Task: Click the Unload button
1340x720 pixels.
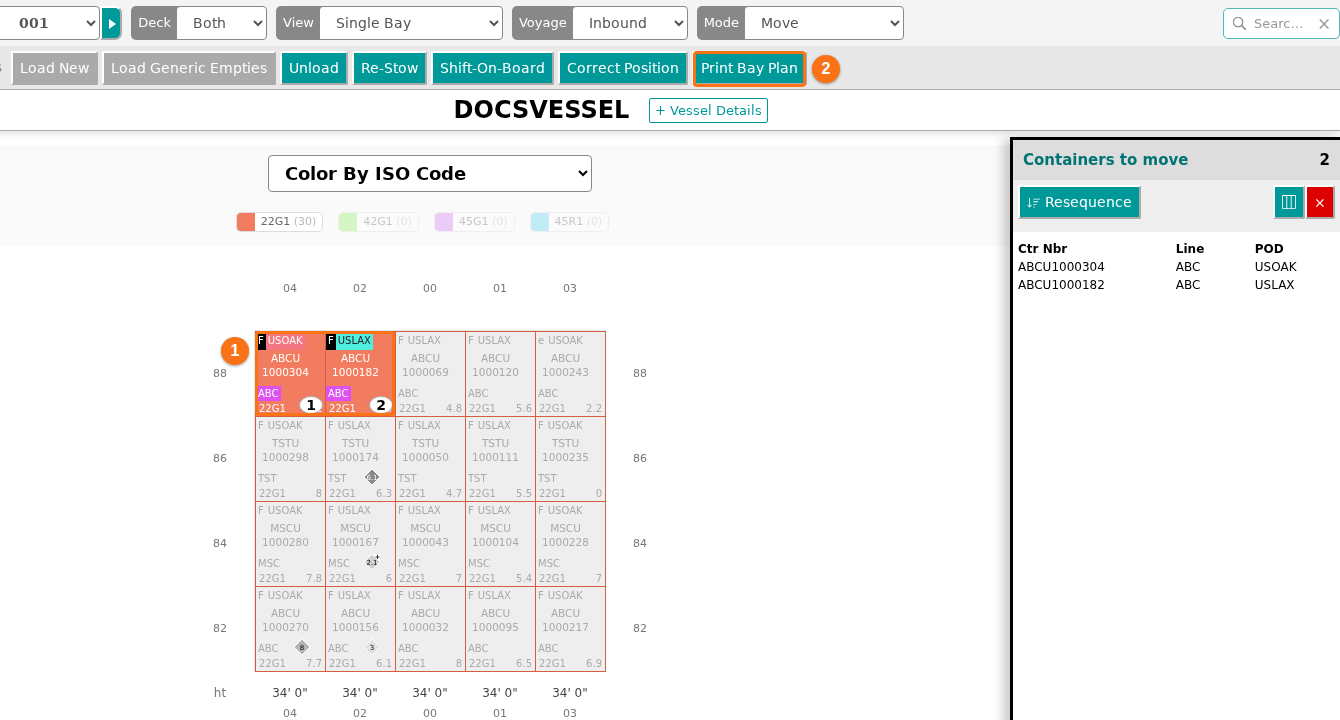Action: [x=314, y=68]
